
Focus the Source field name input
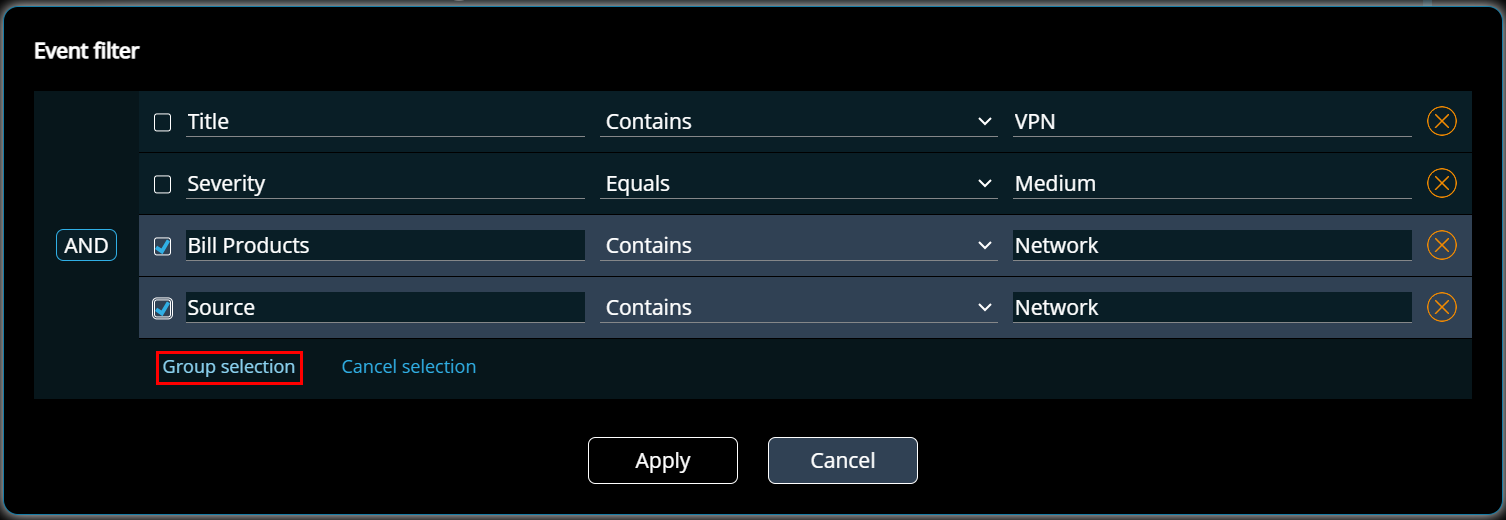pos(385,308)
